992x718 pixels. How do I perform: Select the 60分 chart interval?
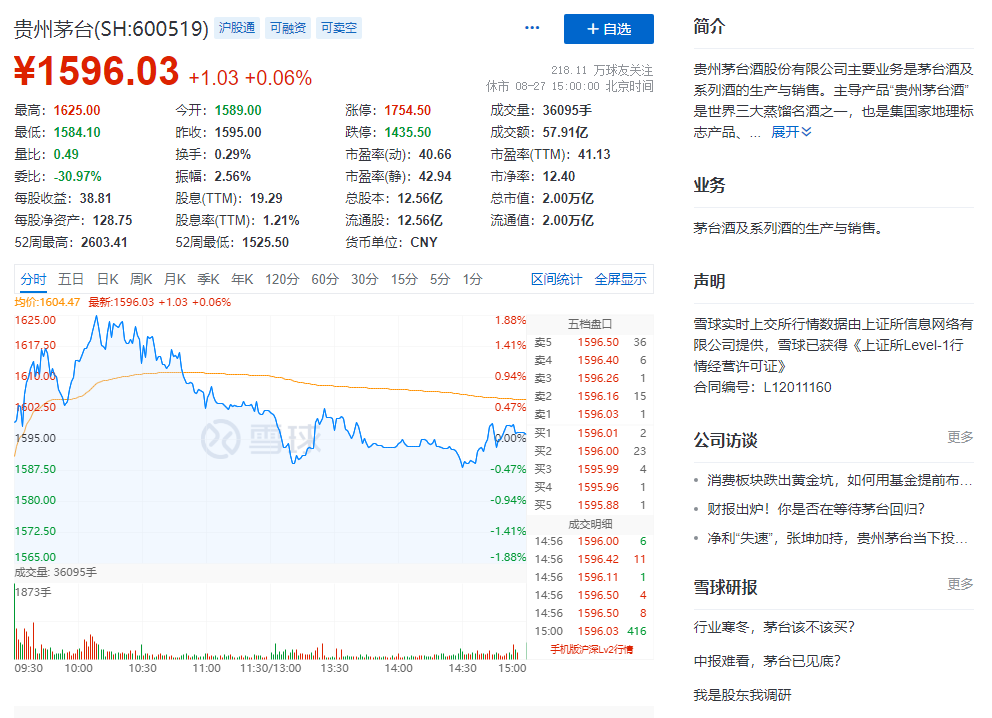(325, 279)
